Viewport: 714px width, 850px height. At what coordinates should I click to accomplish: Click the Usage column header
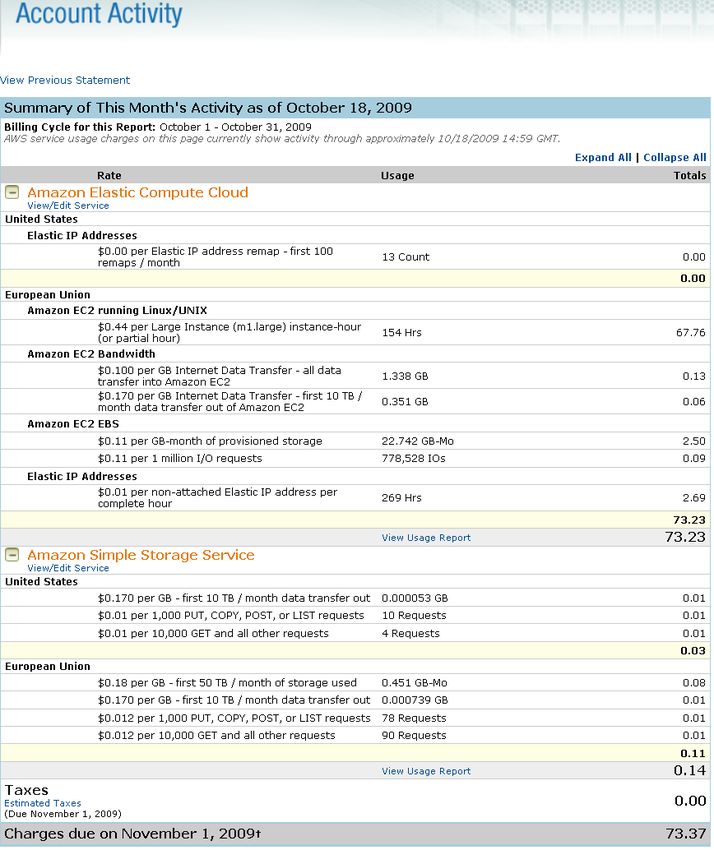pyautogui.click(x=397, y=175)
